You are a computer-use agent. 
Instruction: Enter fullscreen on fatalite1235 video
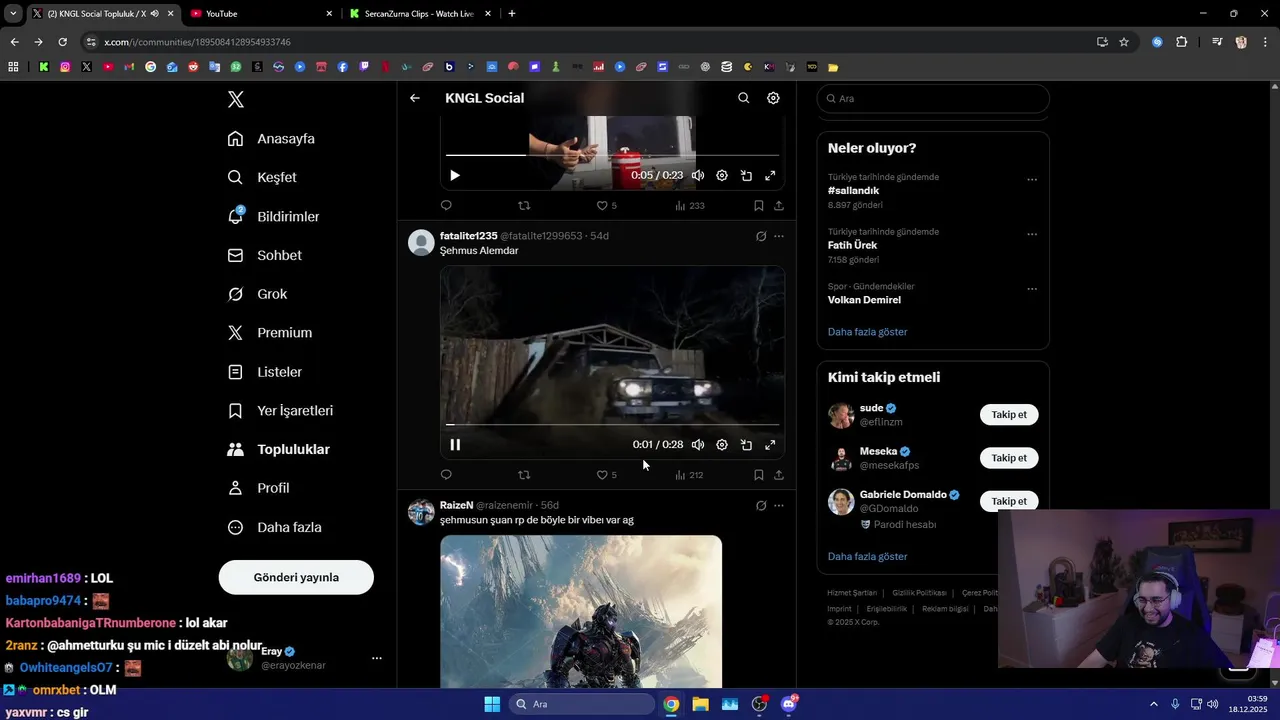pyautogui.click(x=770, y=445)
